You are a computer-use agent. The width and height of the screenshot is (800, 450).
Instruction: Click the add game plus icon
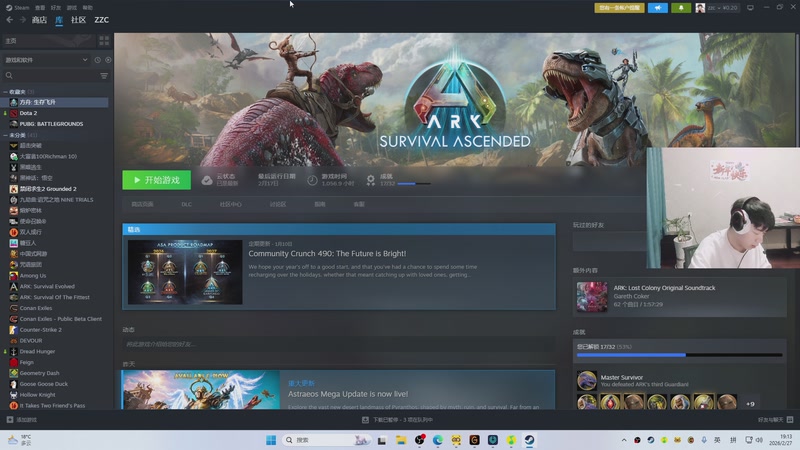point(10,419)
